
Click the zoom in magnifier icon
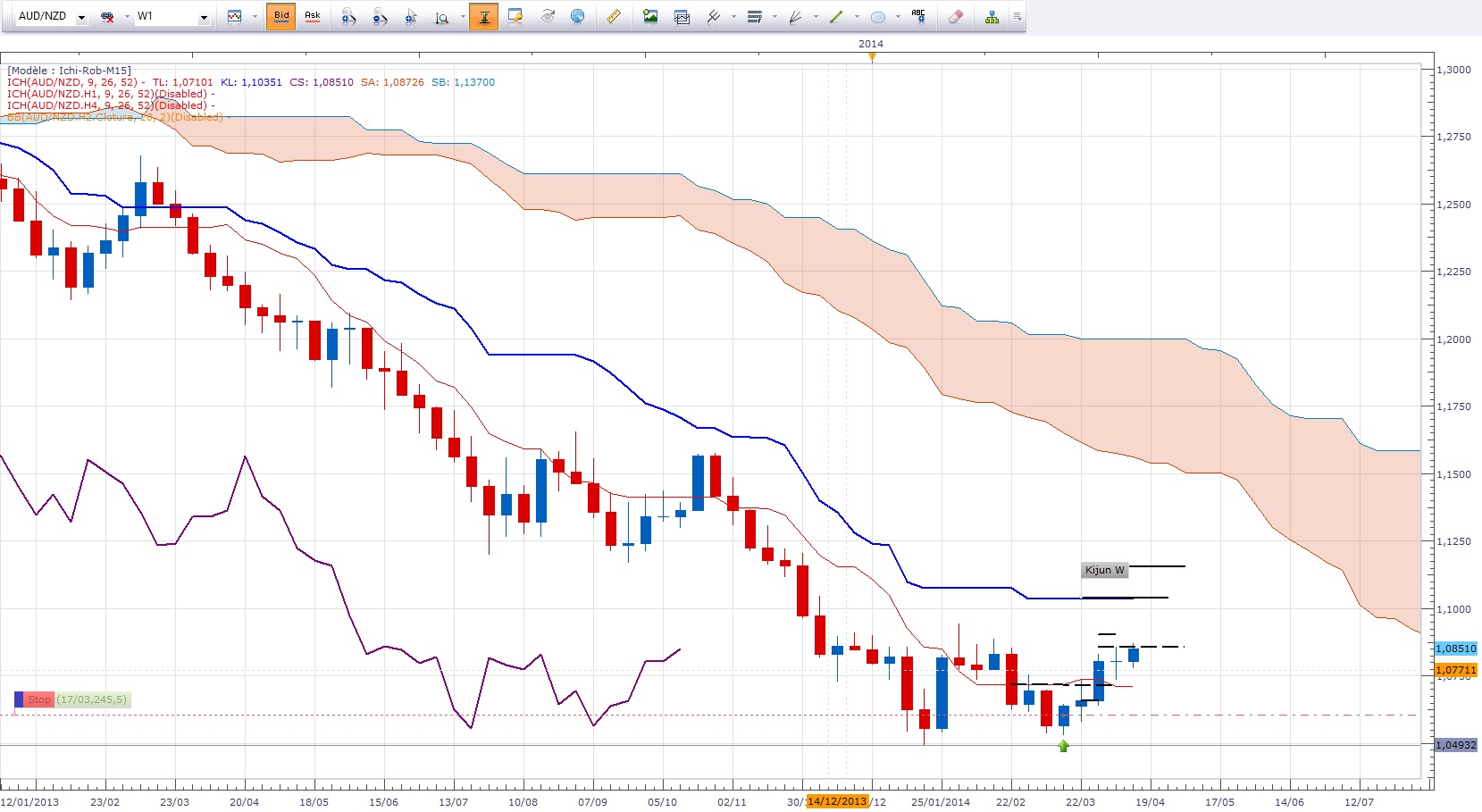click(348, 16)
